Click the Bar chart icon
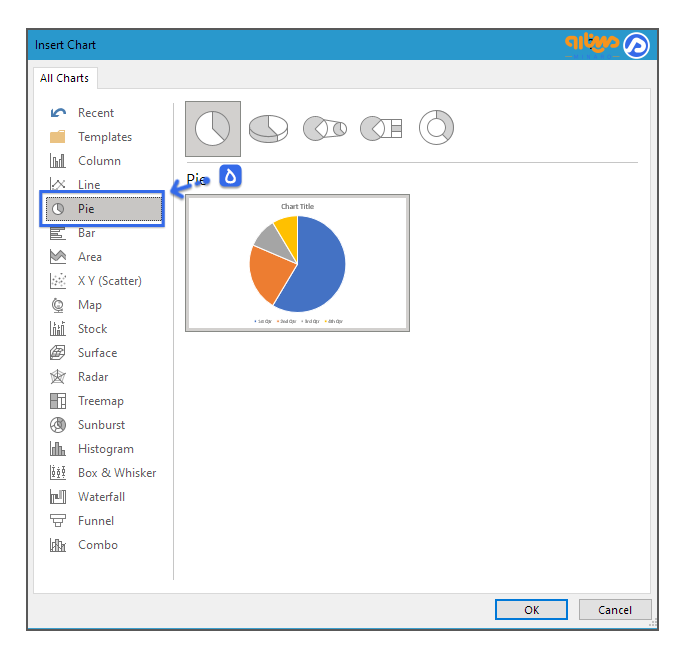 (57, 233)
